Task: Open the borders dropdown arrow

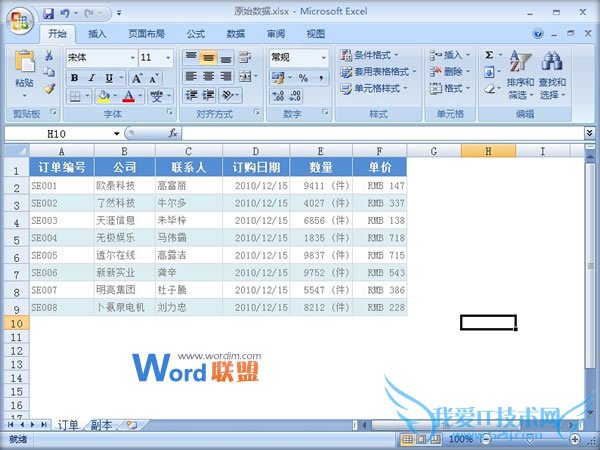Action: click(88, 96)
